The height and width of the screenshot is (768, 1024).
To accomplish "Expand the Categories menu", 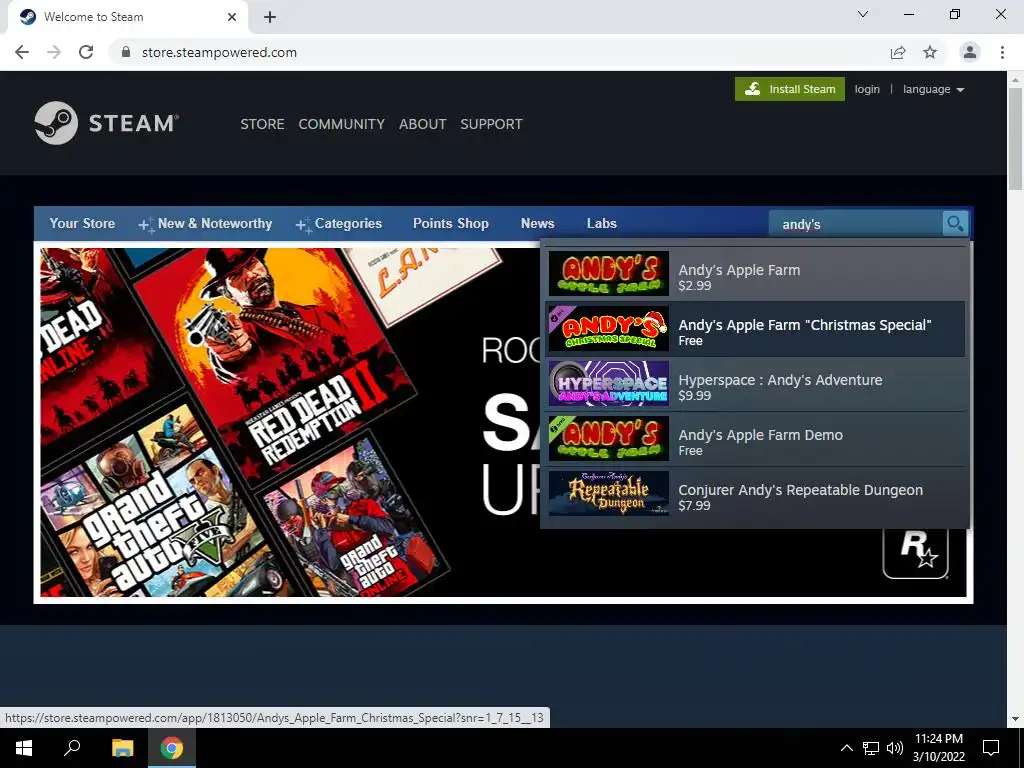I will (x=339, y=223).
